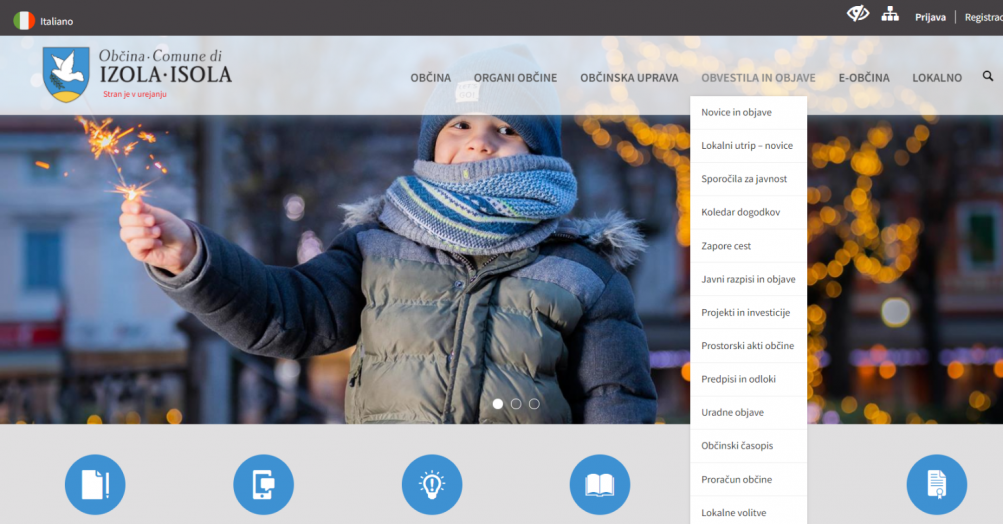The height and width of the screenshot is (524, 1003).
Task: Open Sporočila za javnost
Action: [x=748, y=179]
